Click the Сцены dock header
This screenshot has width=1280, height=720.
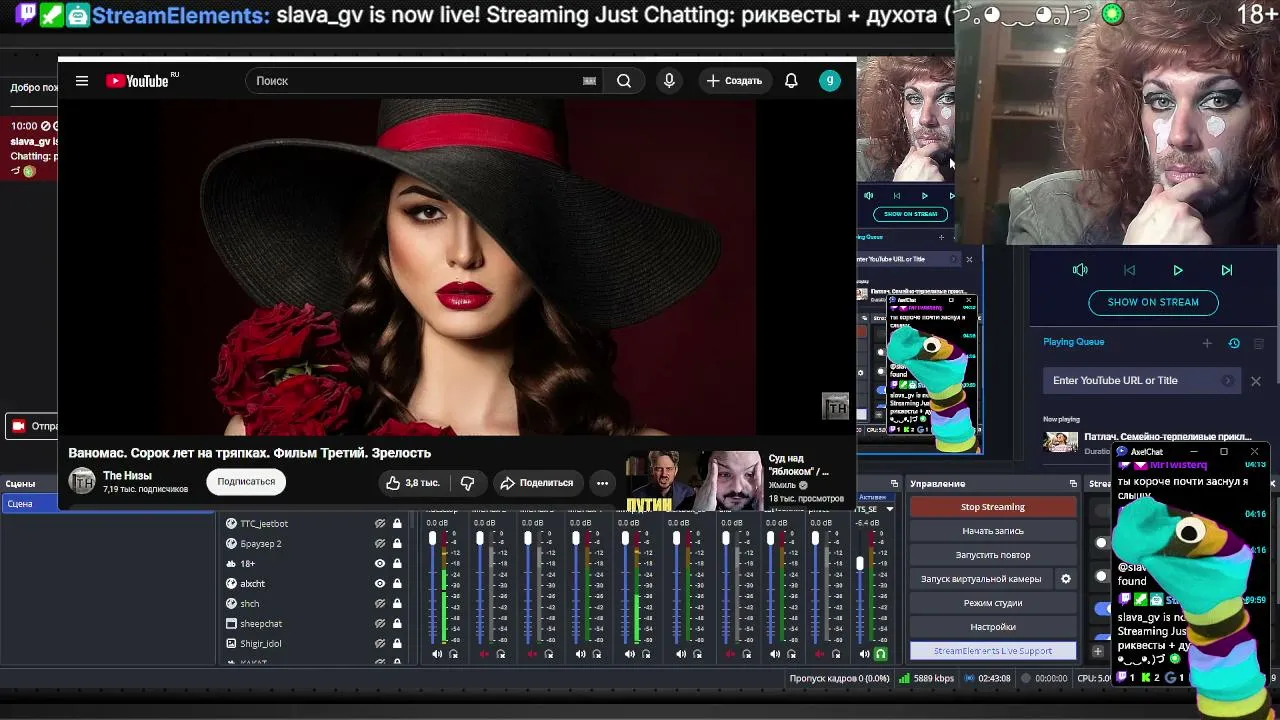point(20,484)
